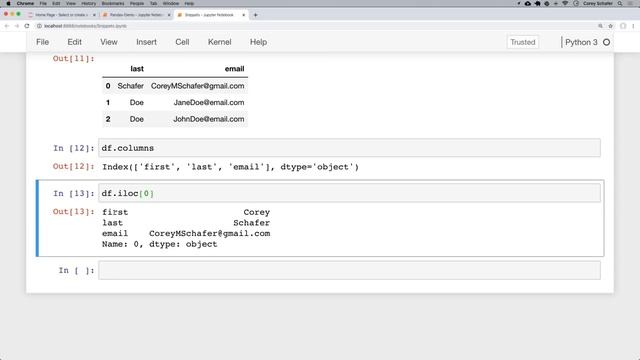Click the Corey Schafer user name
Image resolution: width=640 pixels, height=360 pixels.
598,3
